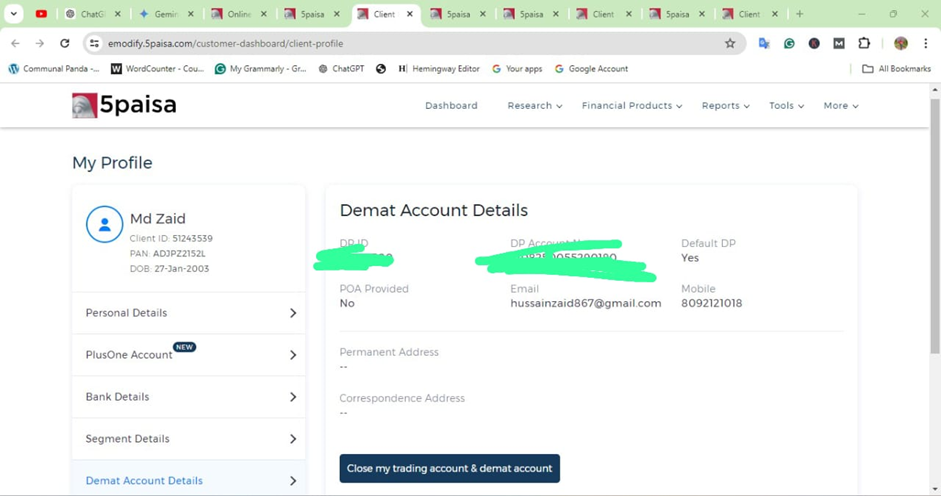The width and height of the screenshot is (941, 496).
Task: Open a new browser tab
Action: coord(799,14)
